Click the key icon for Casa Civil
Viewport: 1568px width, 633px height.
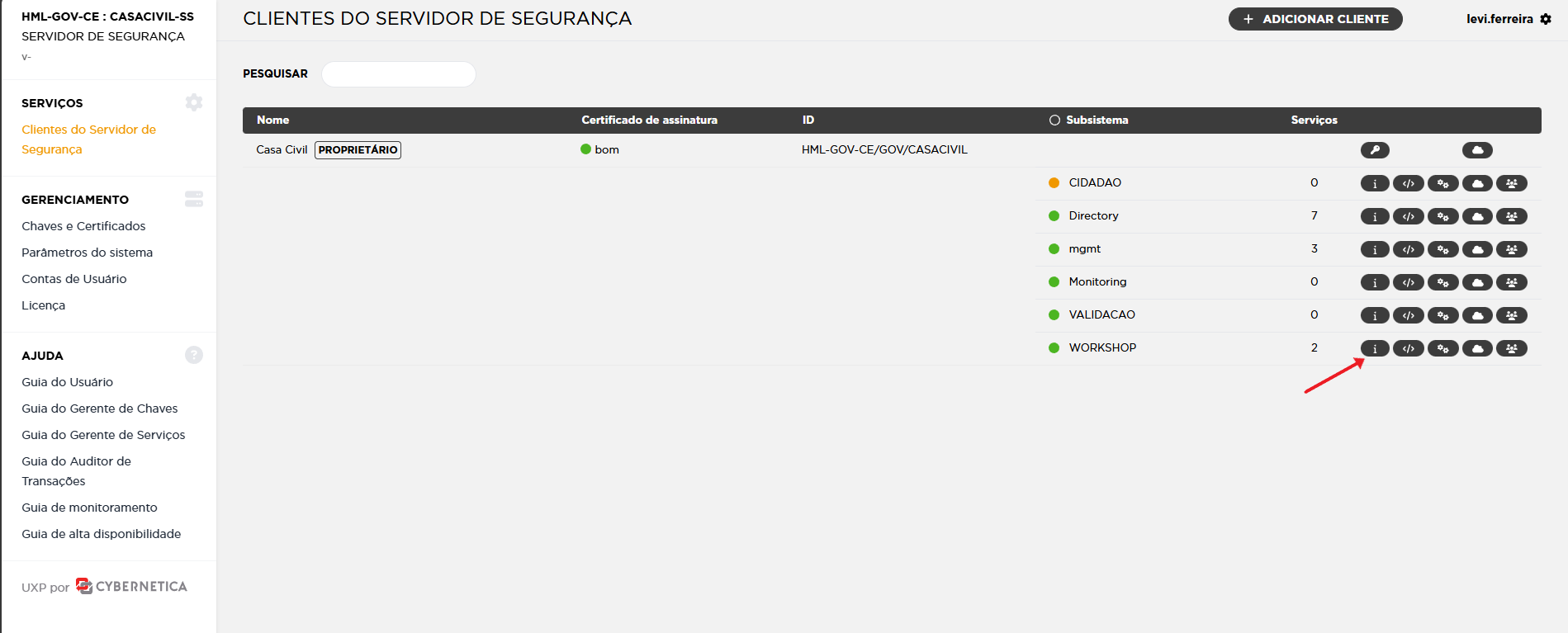coord(1374,150)
